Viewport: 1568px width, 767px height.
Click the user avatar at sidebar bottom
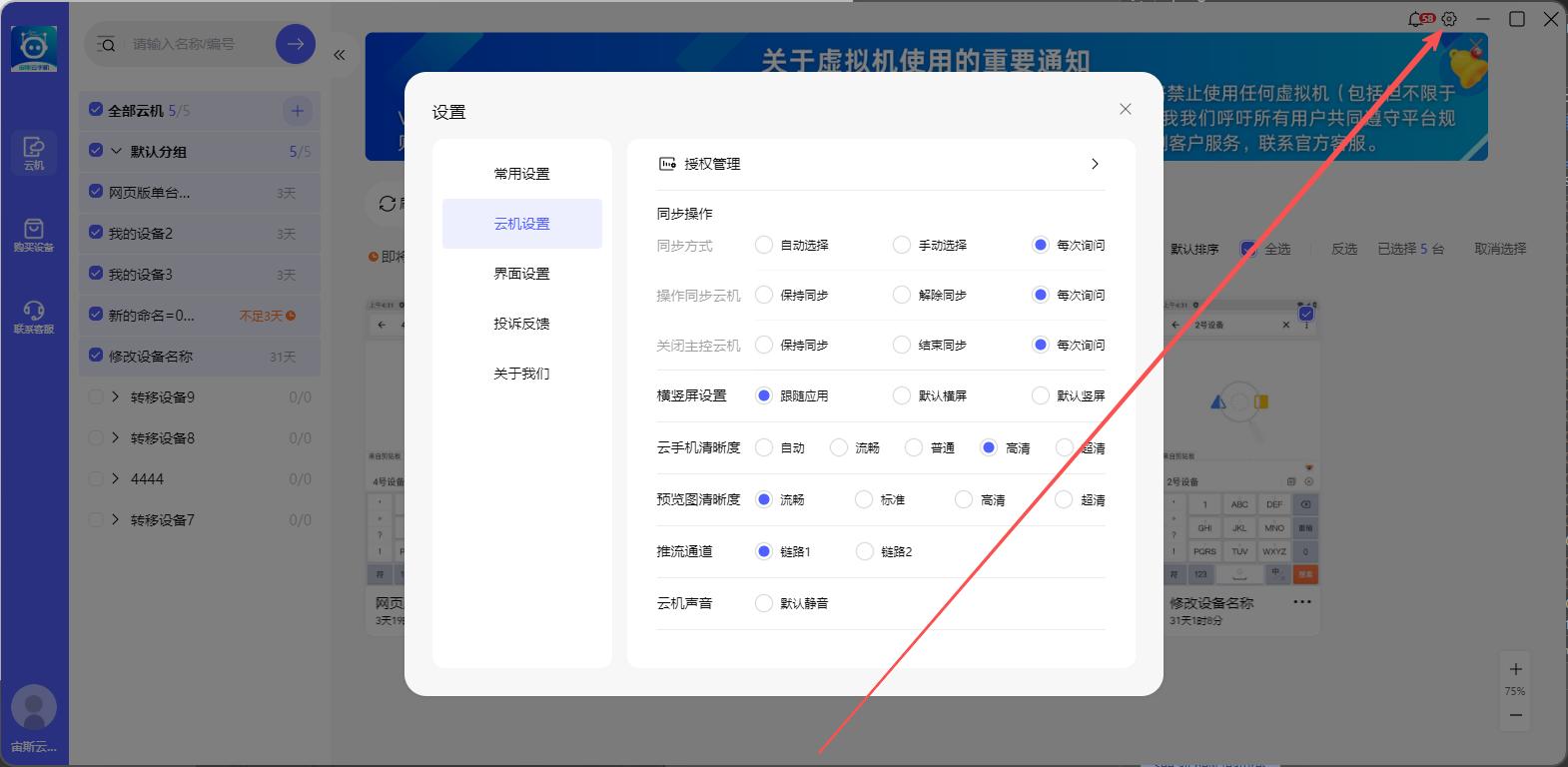coord(34,707)
